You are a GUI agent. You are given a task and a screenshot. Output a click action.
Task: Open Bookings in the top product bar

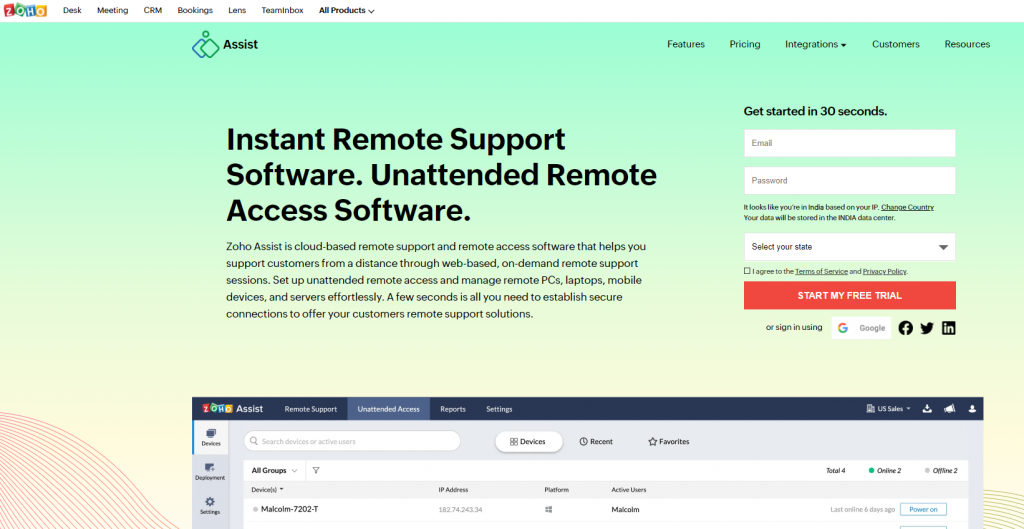coord(195,10)
